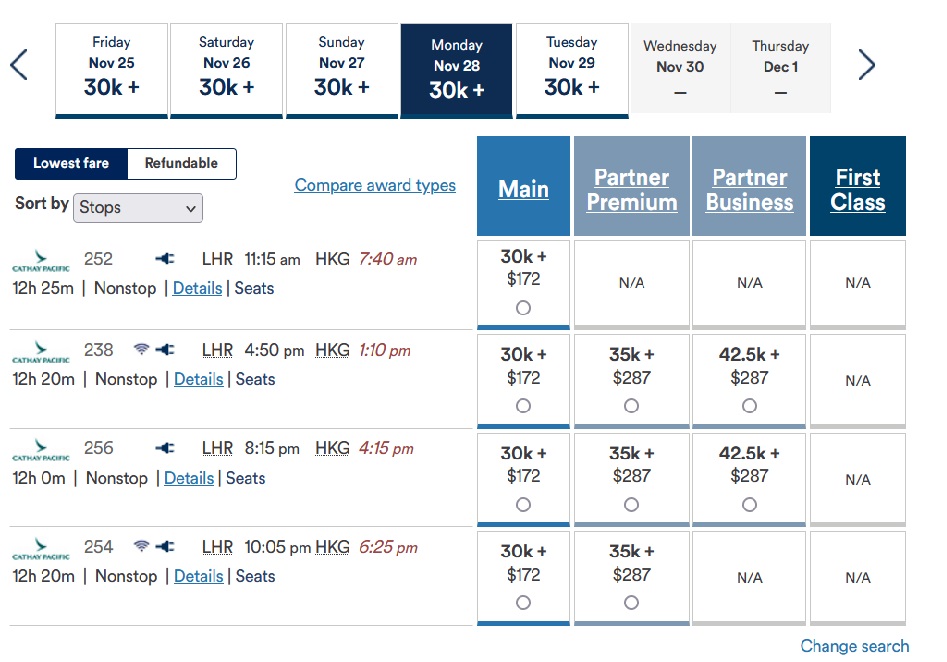
Task: Open the Sort by Stops dropdown
Action: (140, 208)
